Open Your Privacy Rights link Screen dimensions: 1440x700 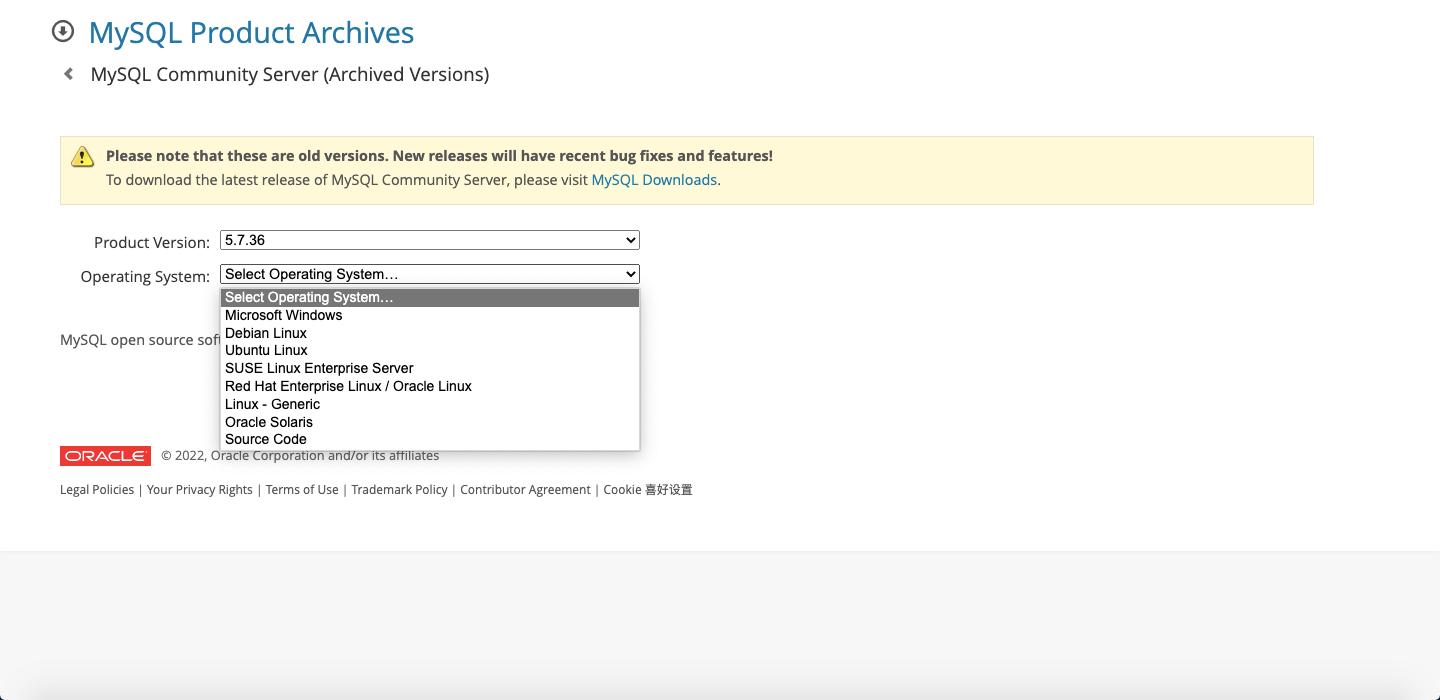(200, 490)
